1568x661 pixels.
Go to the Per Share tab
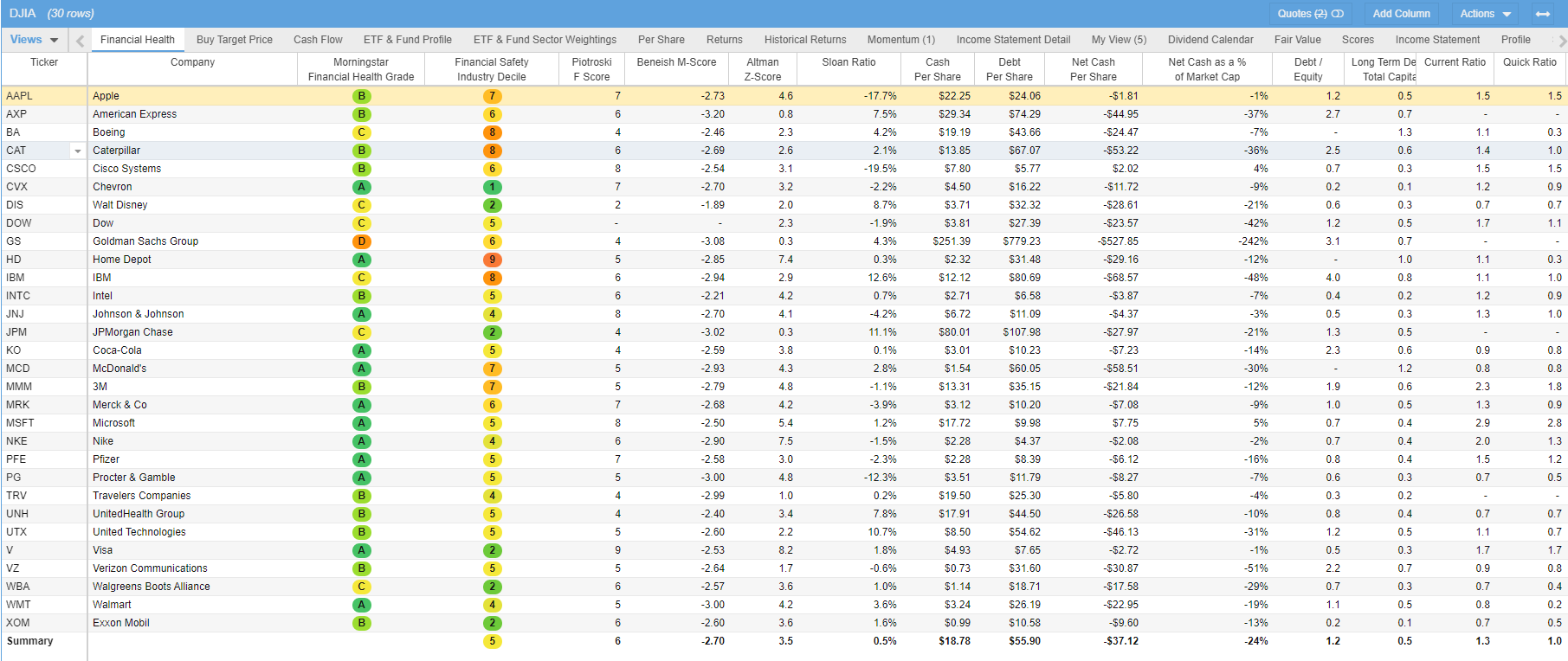coord(661,40)
